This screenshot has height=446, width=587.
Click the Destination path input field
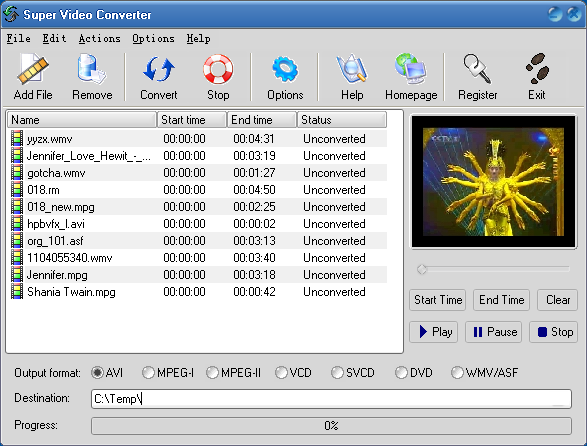[x=331, y=399]
